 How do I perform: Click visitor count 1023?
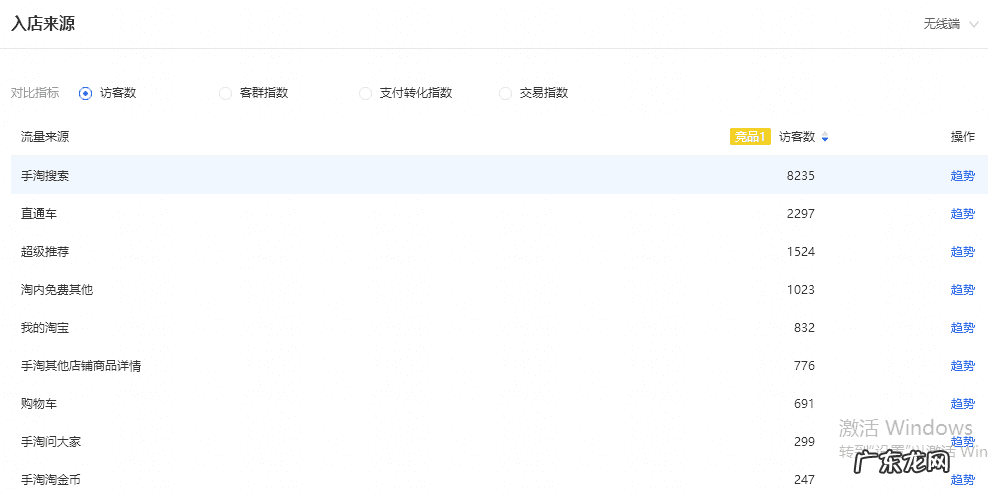(x=800, y=289)
